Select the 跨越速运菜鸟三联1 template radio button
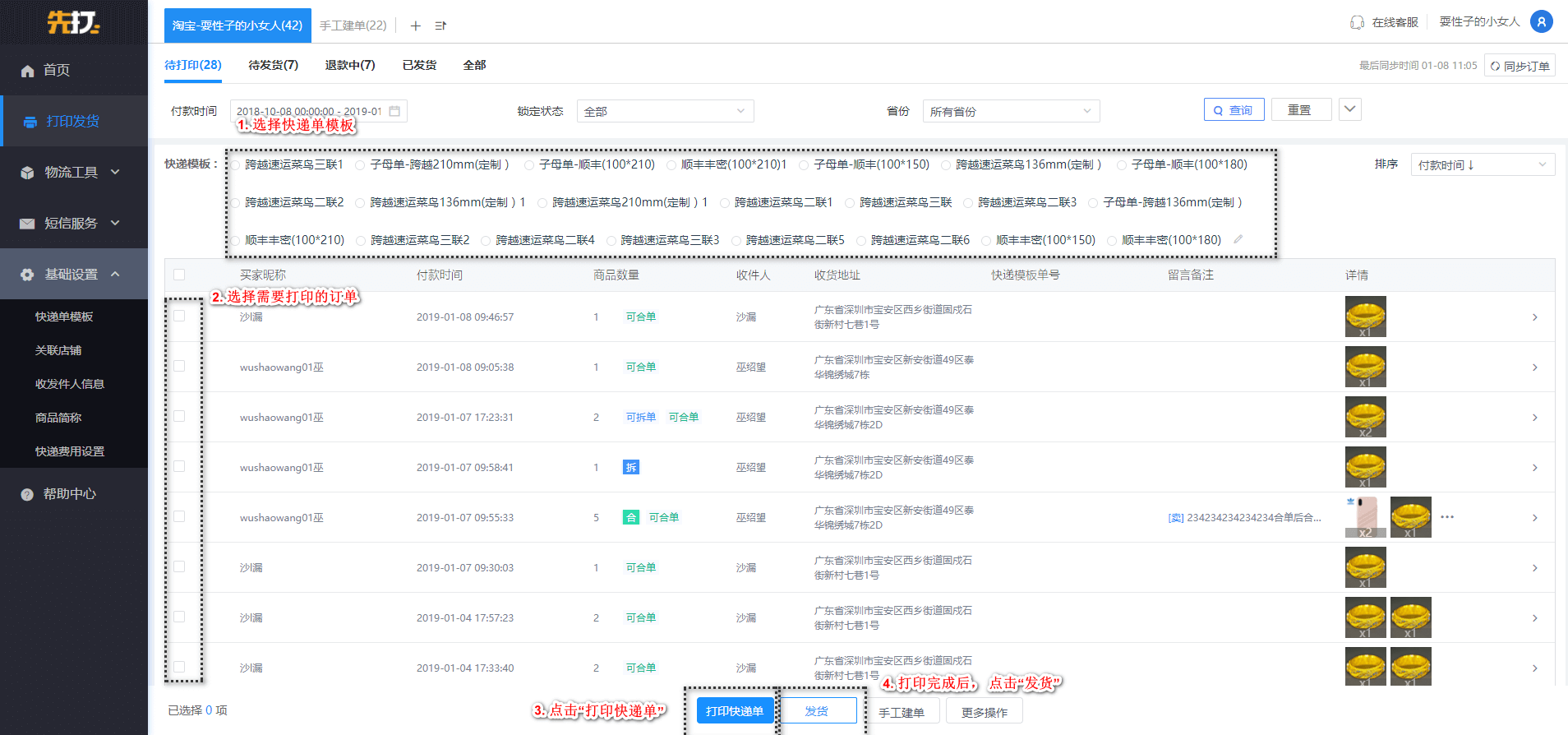This screenshot has height=735, width=1568. (236, 165)
